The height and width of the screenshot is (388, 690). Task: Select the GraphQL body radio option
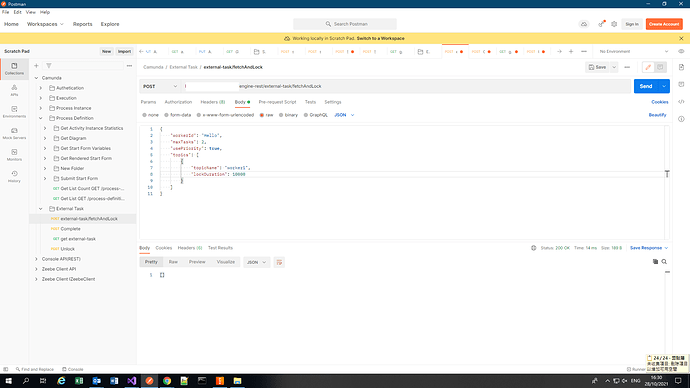click(x=316, y=115)
